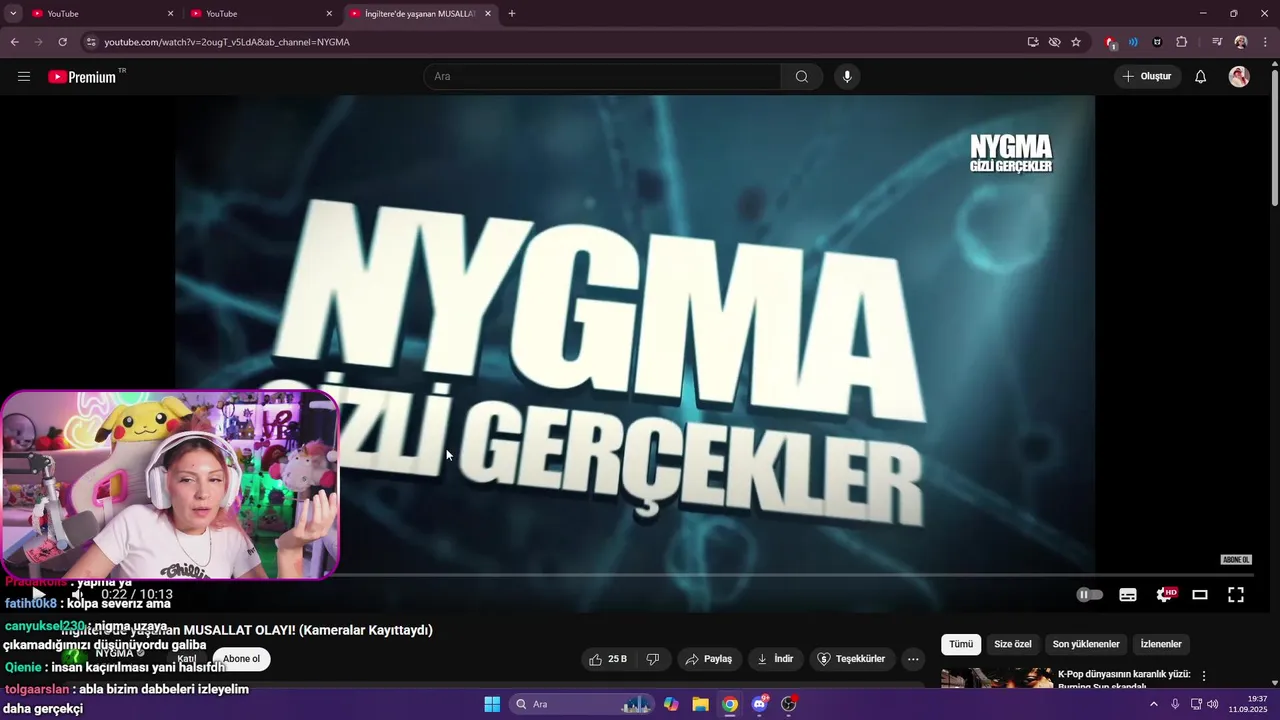Image resolution: width=1280 pixels, height=720 pixels.
Task: Open Chrome three-dot menu
Action: click(1265, 42)
